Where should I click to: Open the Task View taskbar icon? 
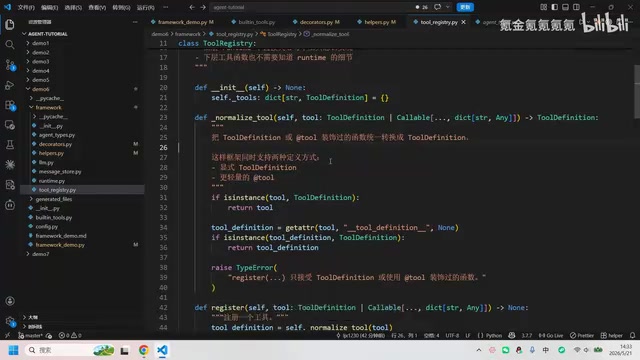pyautogui.click(x=124, y=350)
